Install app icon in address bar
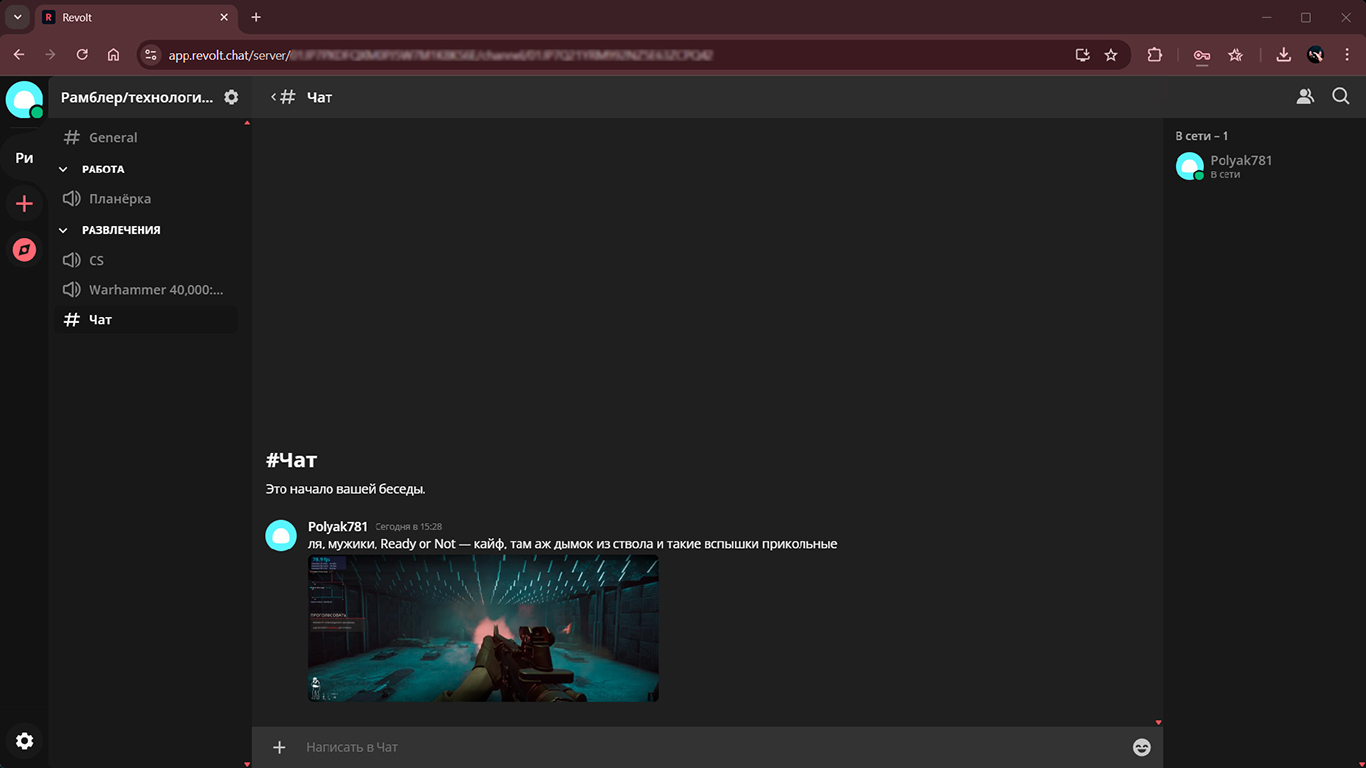 pyautogui.click(x=1082, y=55)
